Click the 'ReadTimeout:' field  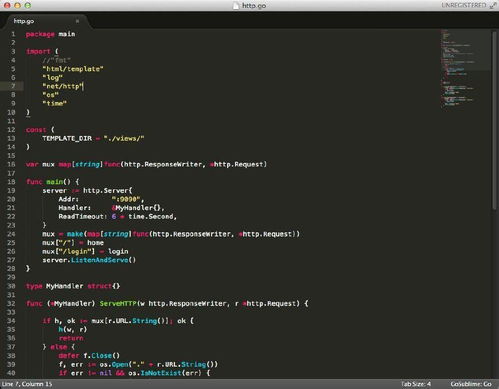click(x=83, y=216)
